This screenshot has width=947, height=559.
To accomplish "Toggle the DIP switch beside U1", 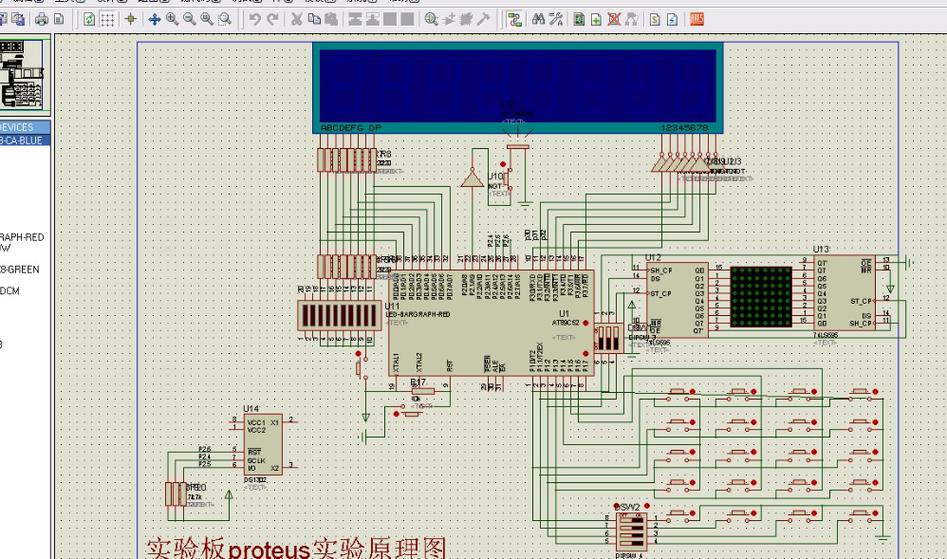I will pos(608,339).
